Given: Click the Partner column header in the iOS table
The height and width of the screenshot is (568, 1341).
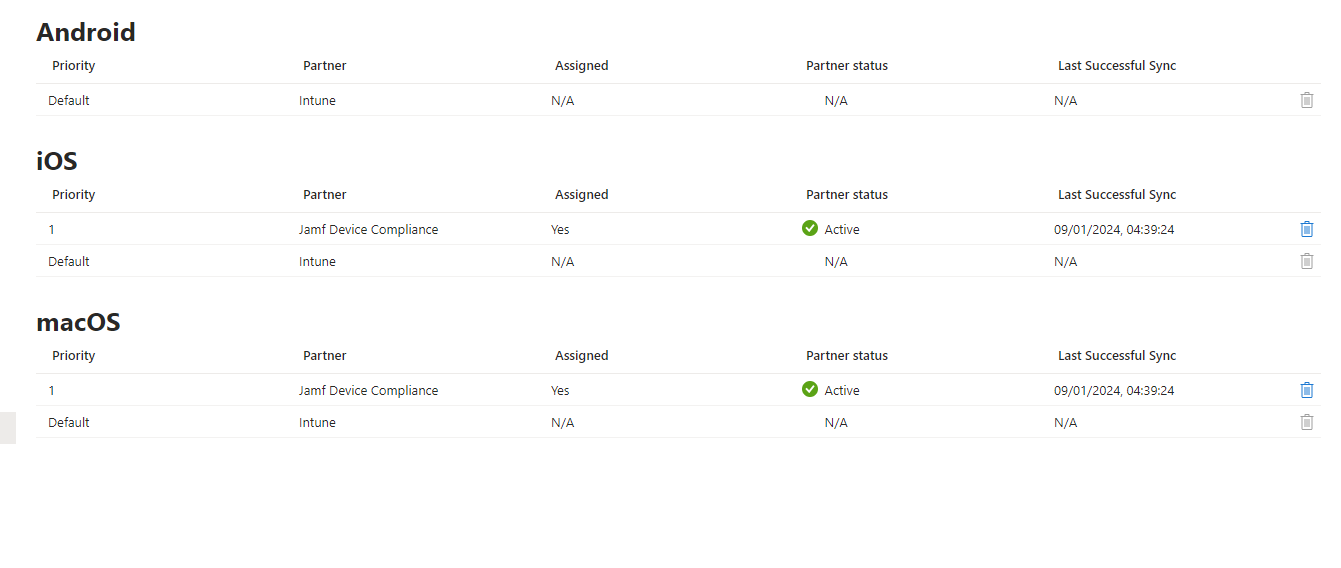Looking at the screenshot, I should 325,194.
